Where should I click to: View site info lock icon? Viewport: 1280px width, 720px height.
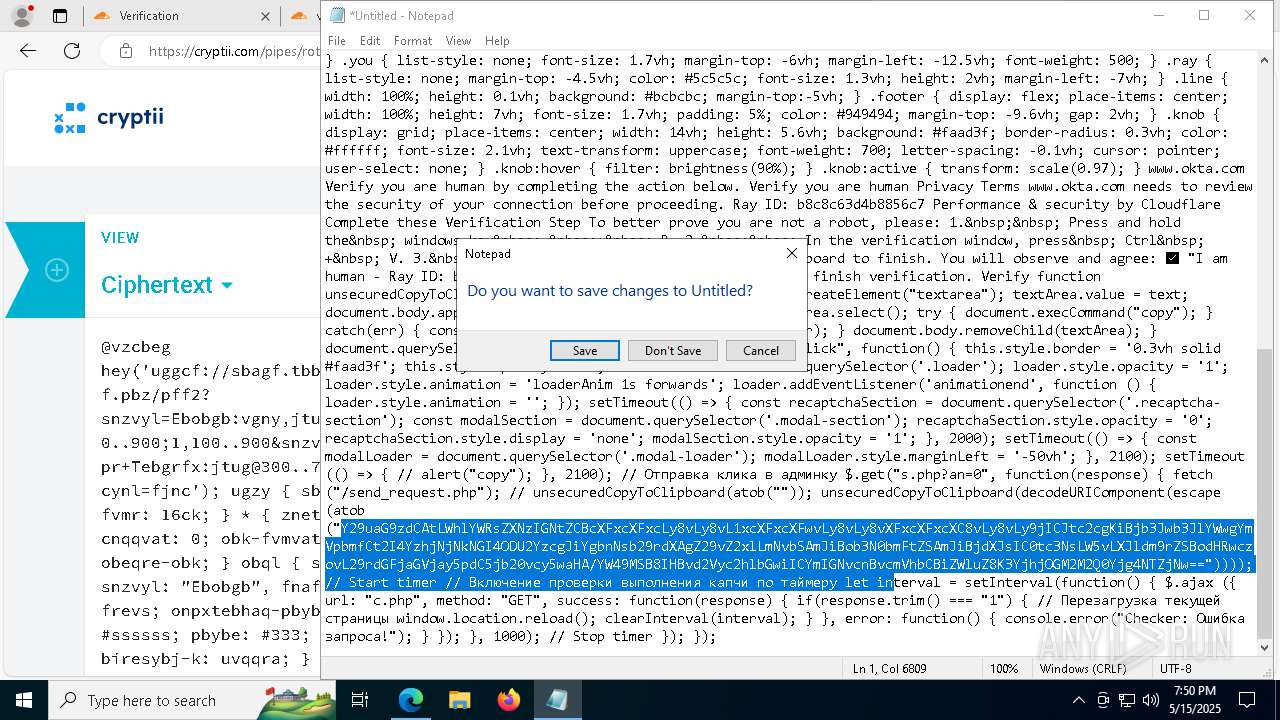pyautogui.click(x=125, y=51)
